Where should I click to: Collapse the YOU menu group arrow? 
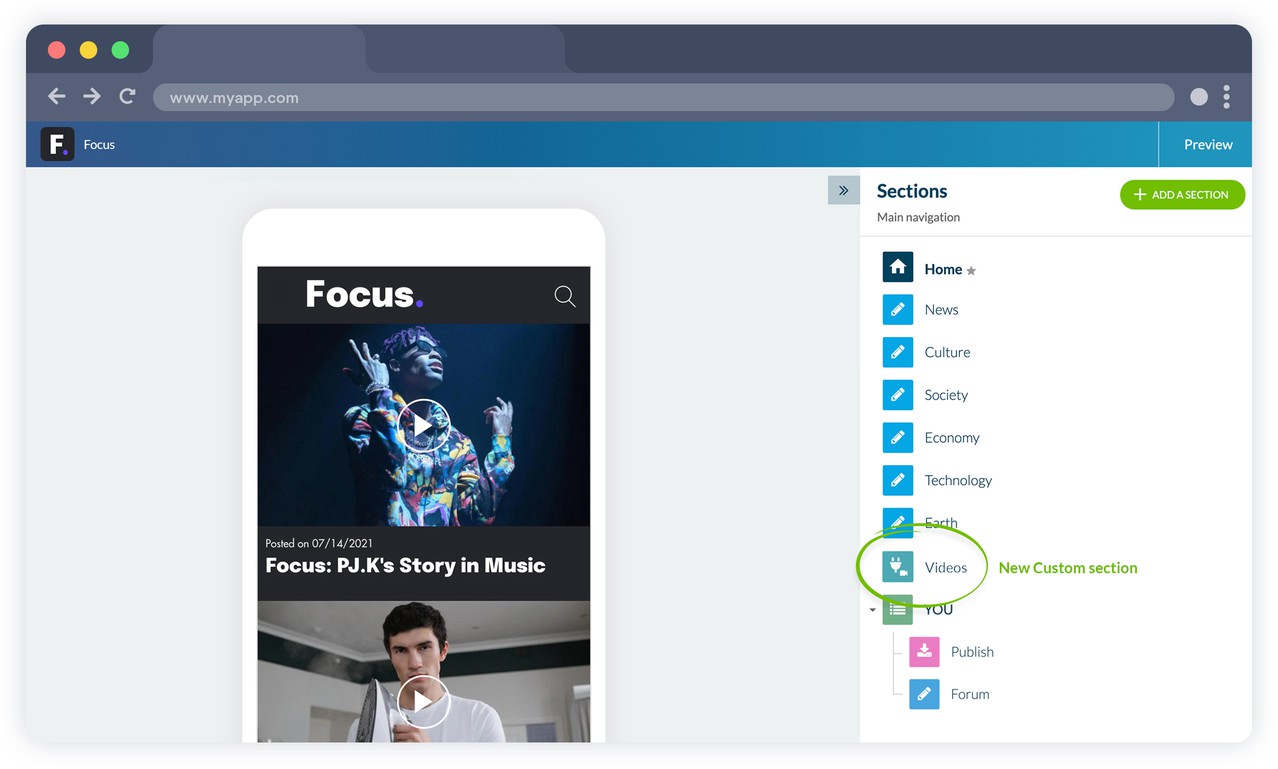872,610
